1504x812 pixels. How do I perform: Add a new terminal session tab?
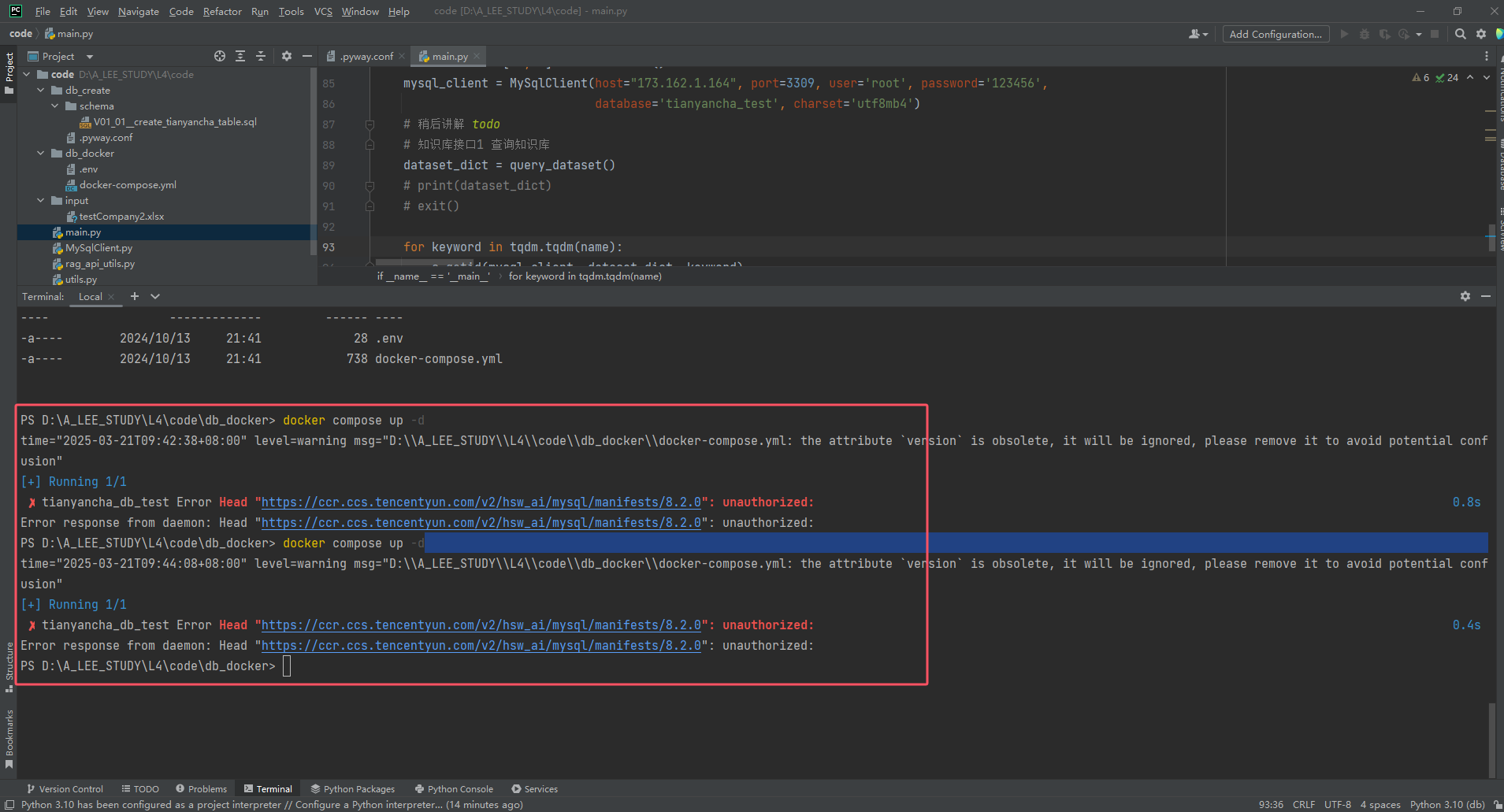135,296
